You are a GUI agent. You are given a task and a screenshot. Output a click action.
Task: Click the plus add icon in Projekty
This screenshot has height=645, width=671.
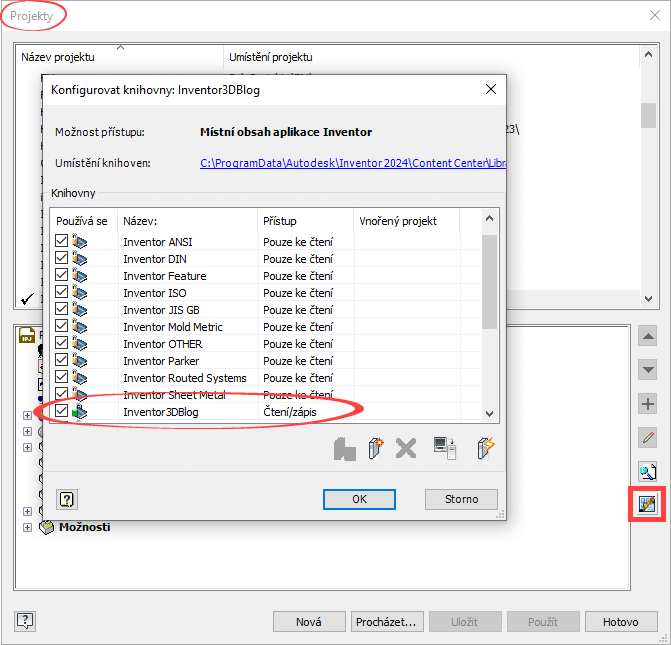(x=647, y=404)
